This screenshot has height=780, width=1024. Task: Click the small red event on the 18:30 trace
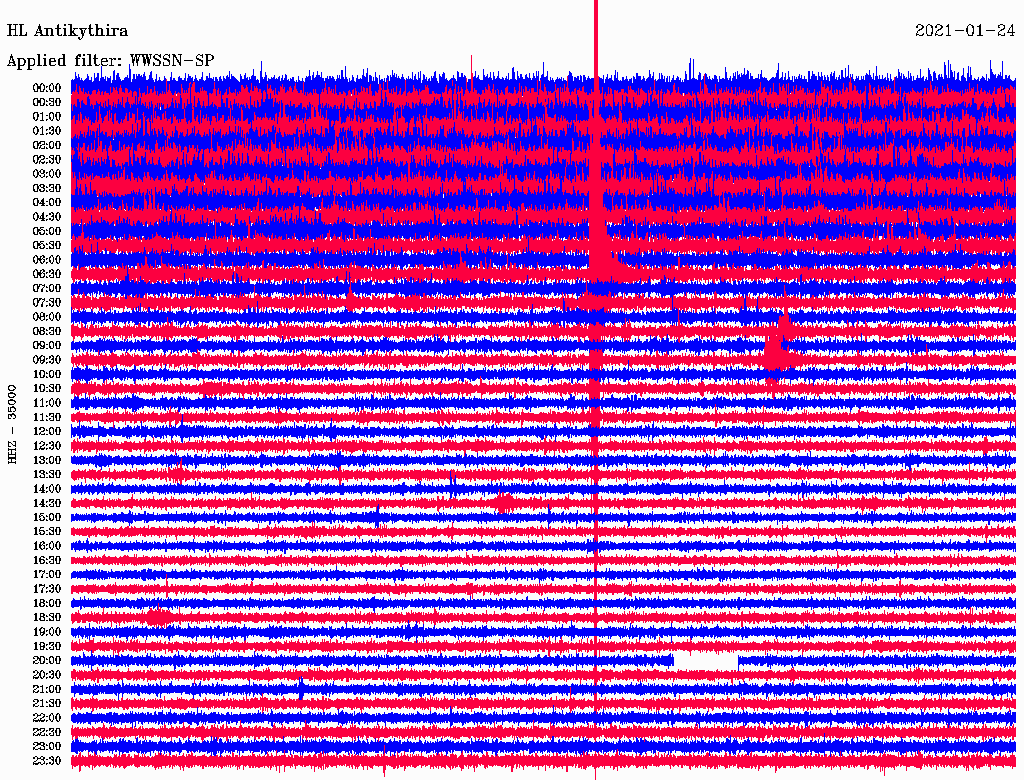[x=159, y=617]
